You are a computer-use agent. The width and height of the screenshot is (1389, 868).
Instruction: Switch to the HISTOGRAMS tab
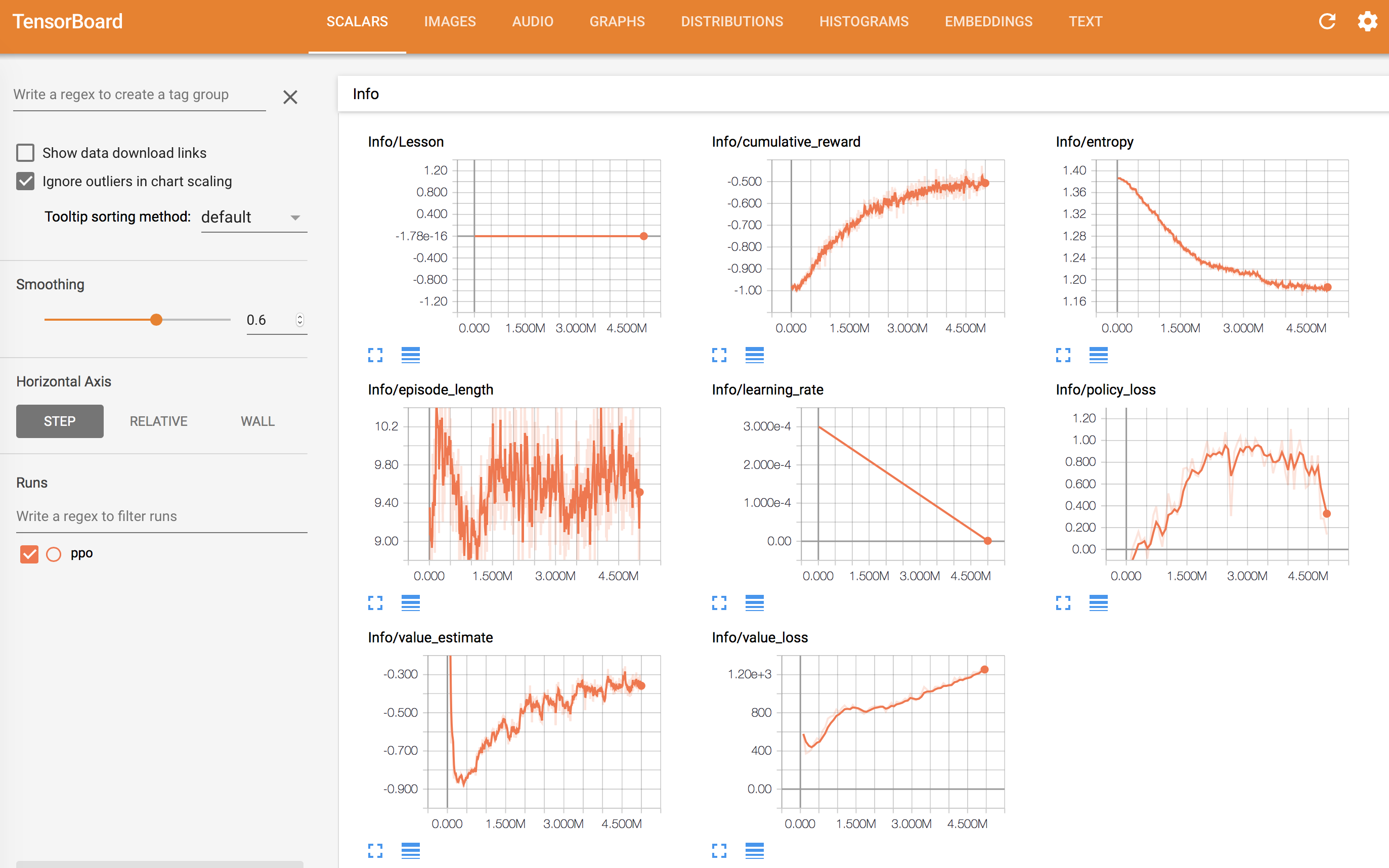[x=863, y=22]
